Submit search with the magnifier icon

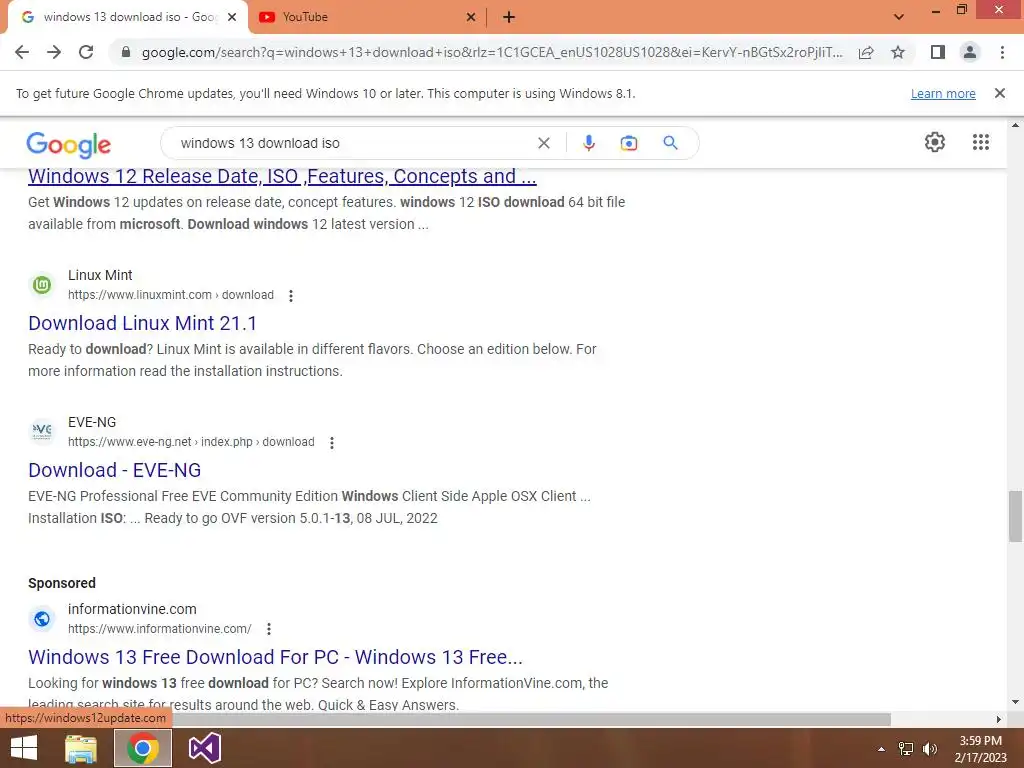coord(671,142)
